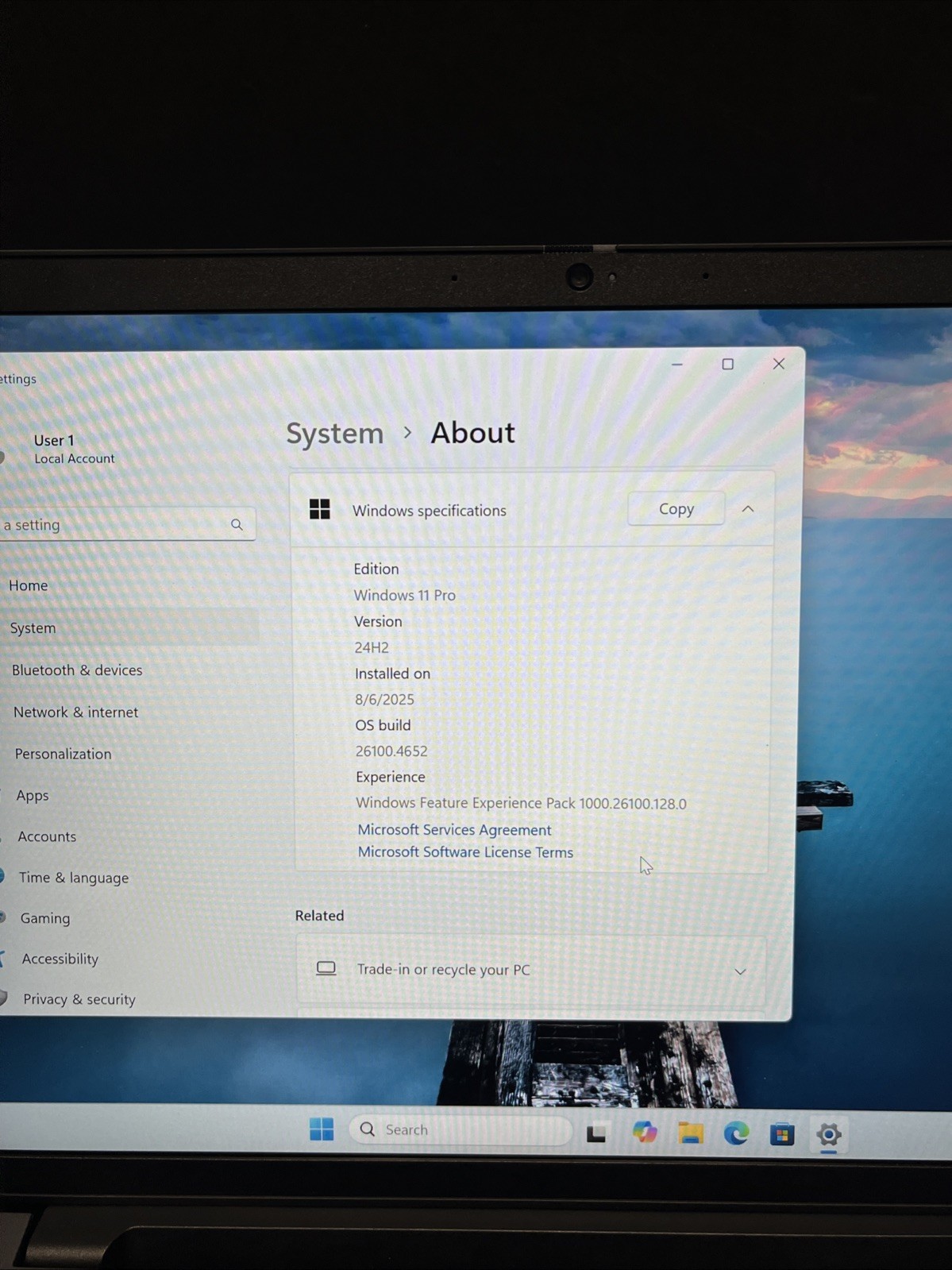The width and height of the screenshot is (952, 1270).
Task: Click the installed date 8/6/2025
Action: [384, 699]
